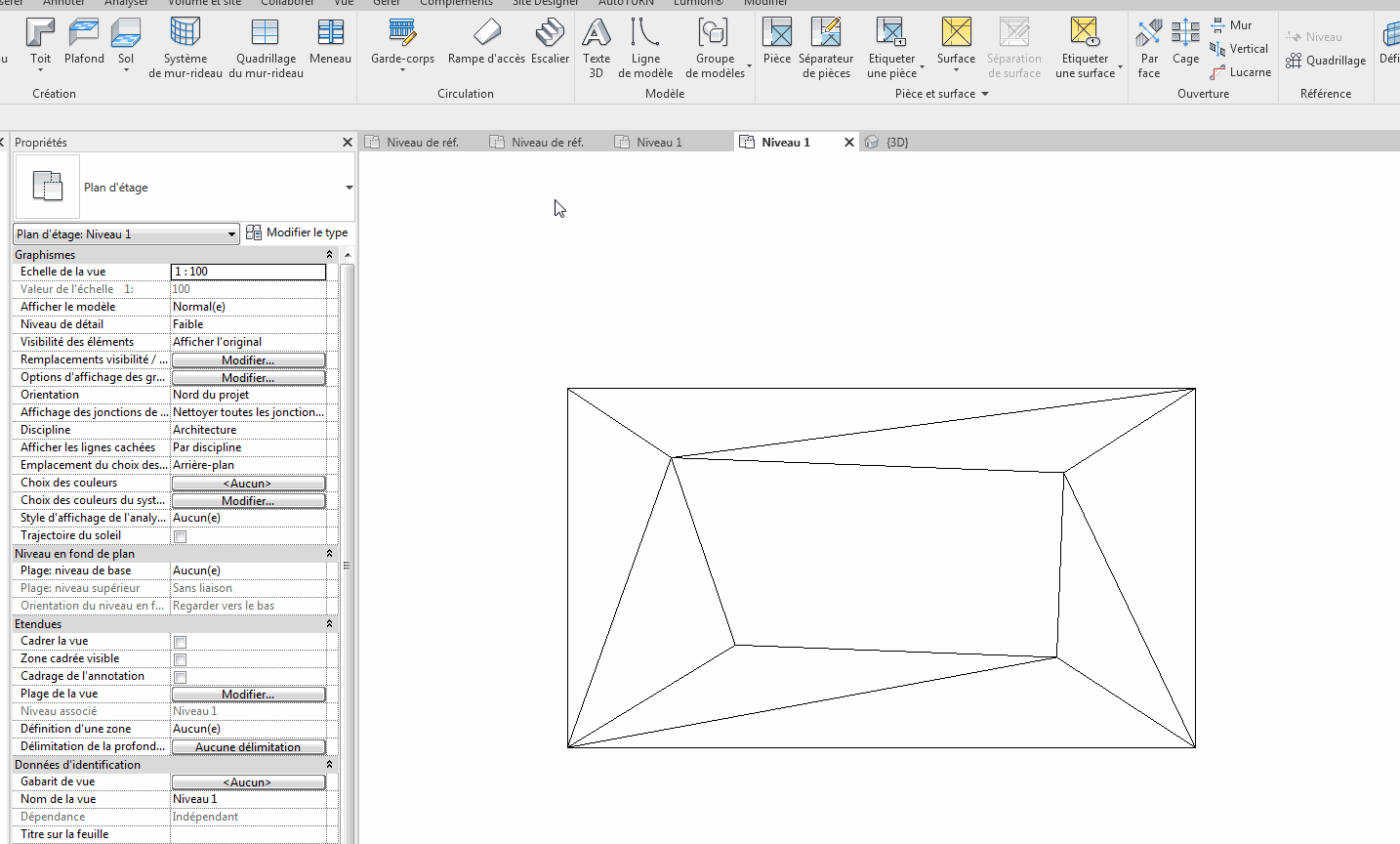The width and height of the screenshot is (1400, 844).
Task: Toggle the Cadrer la vue checkbox
Action: 180,642
